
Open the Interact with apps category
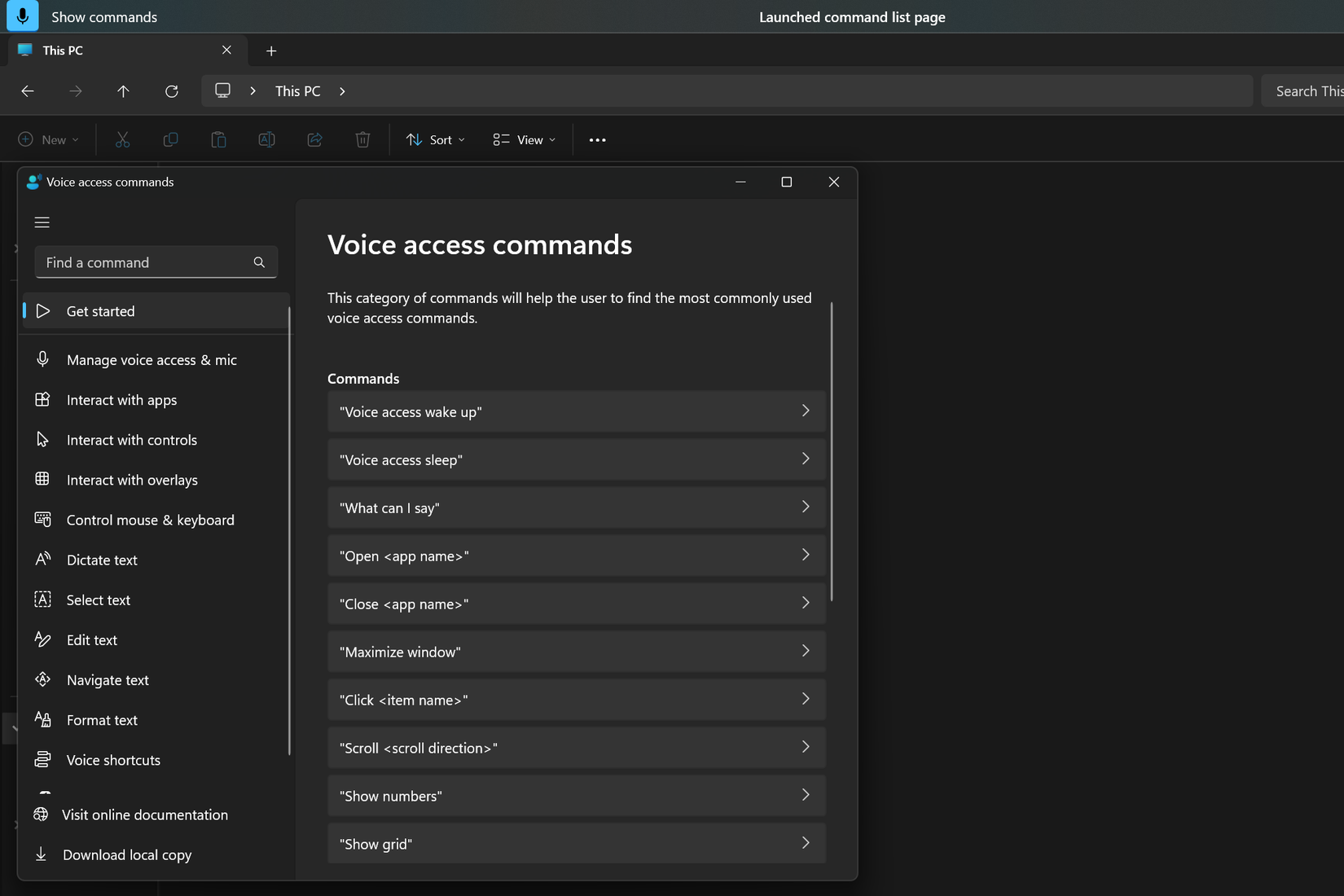(121, 400)
